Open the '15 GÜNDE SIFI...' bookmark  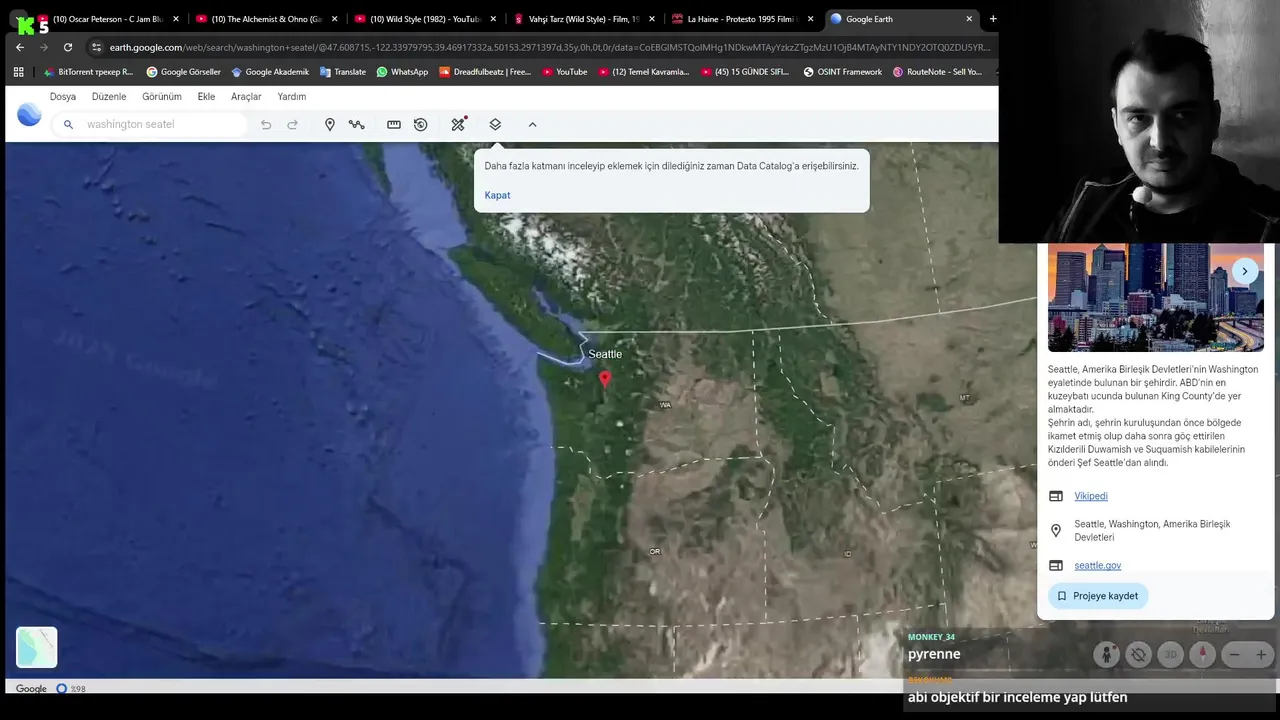pyautogui.click(x=745, y=72)
